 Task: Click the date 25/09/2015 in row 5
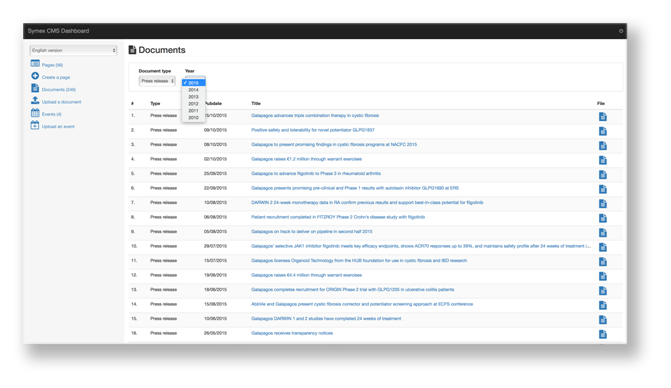(215, 174)
